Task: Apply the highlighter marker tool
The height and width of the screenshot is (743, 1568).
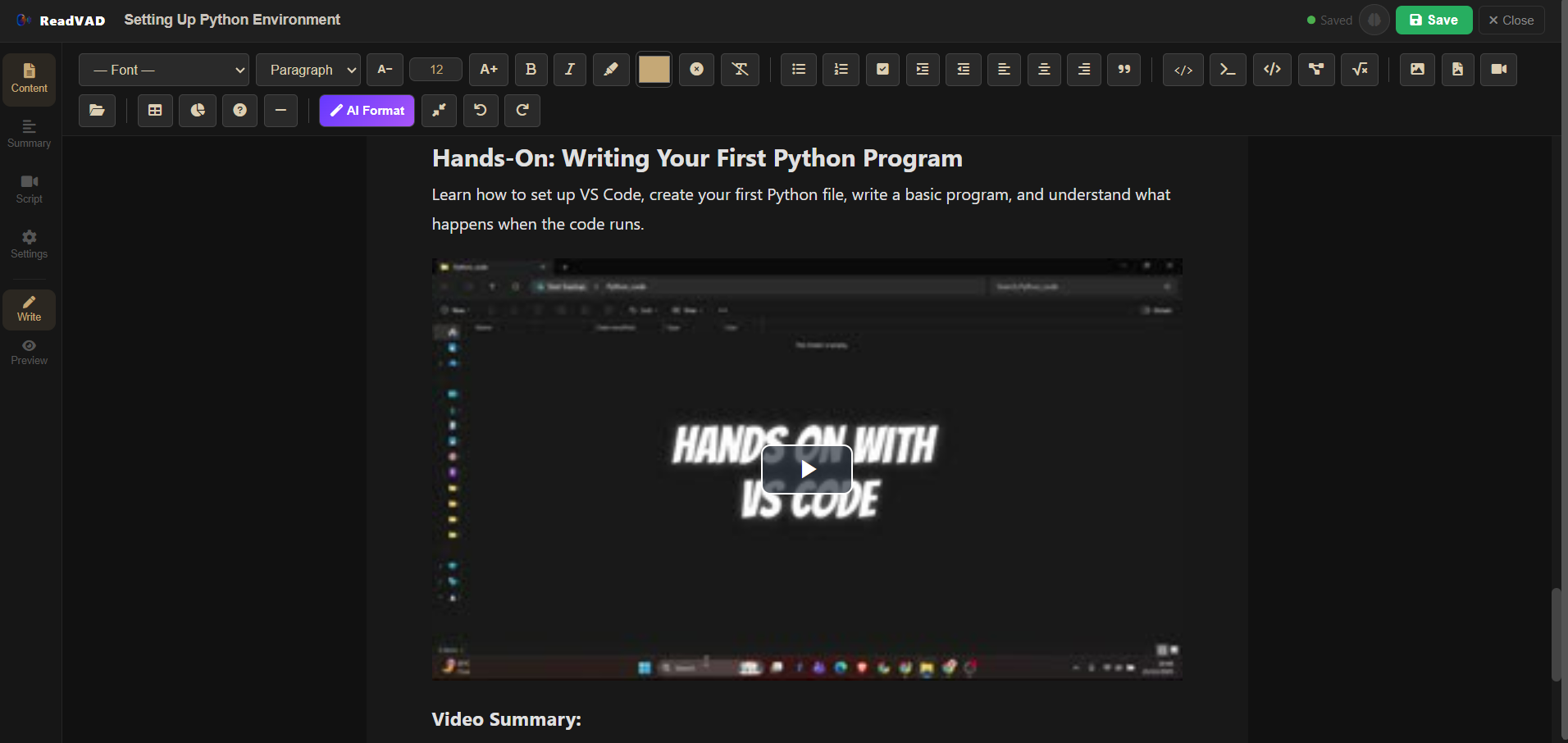Action: tap(611, 70)
